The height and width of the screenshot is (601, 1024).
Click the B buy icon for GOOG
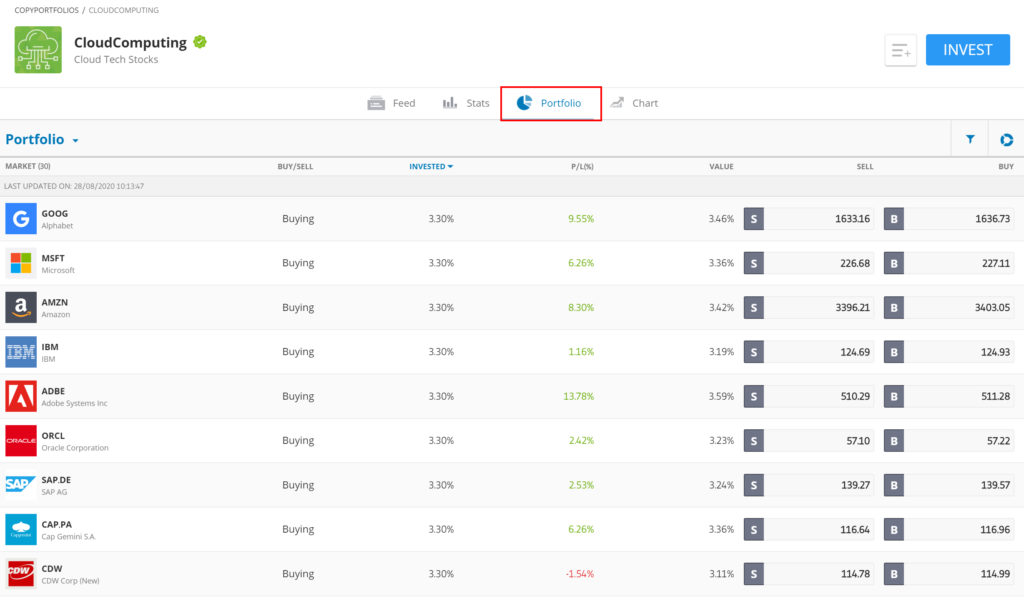894,219
